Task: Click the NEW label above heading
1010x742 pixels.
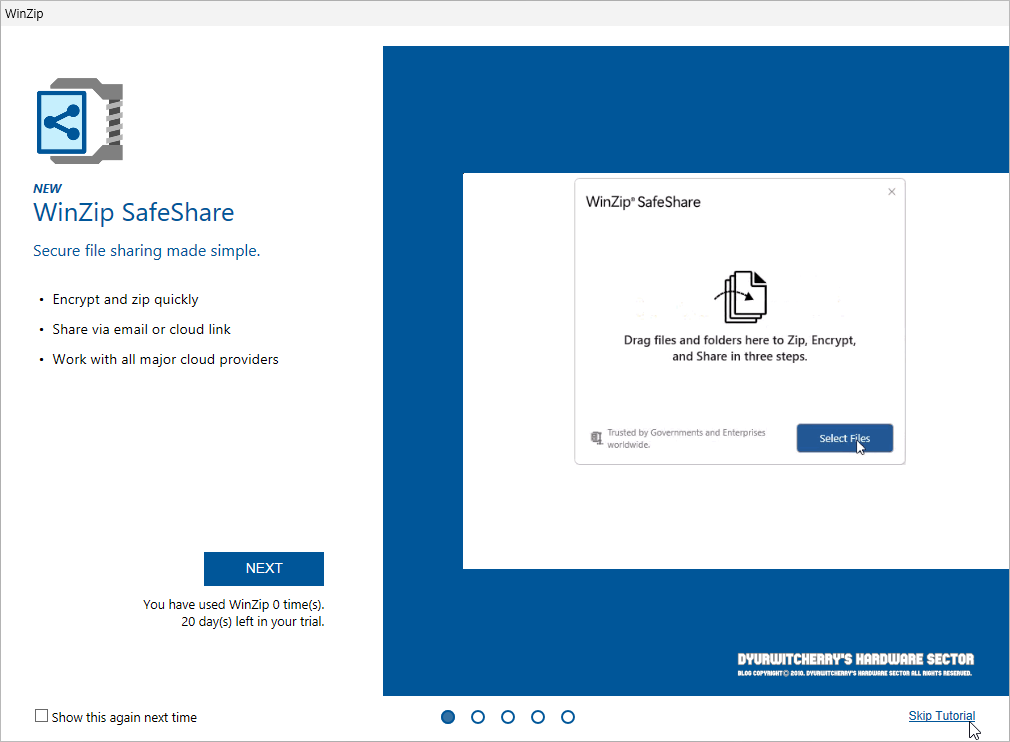Action: [47, 188]
